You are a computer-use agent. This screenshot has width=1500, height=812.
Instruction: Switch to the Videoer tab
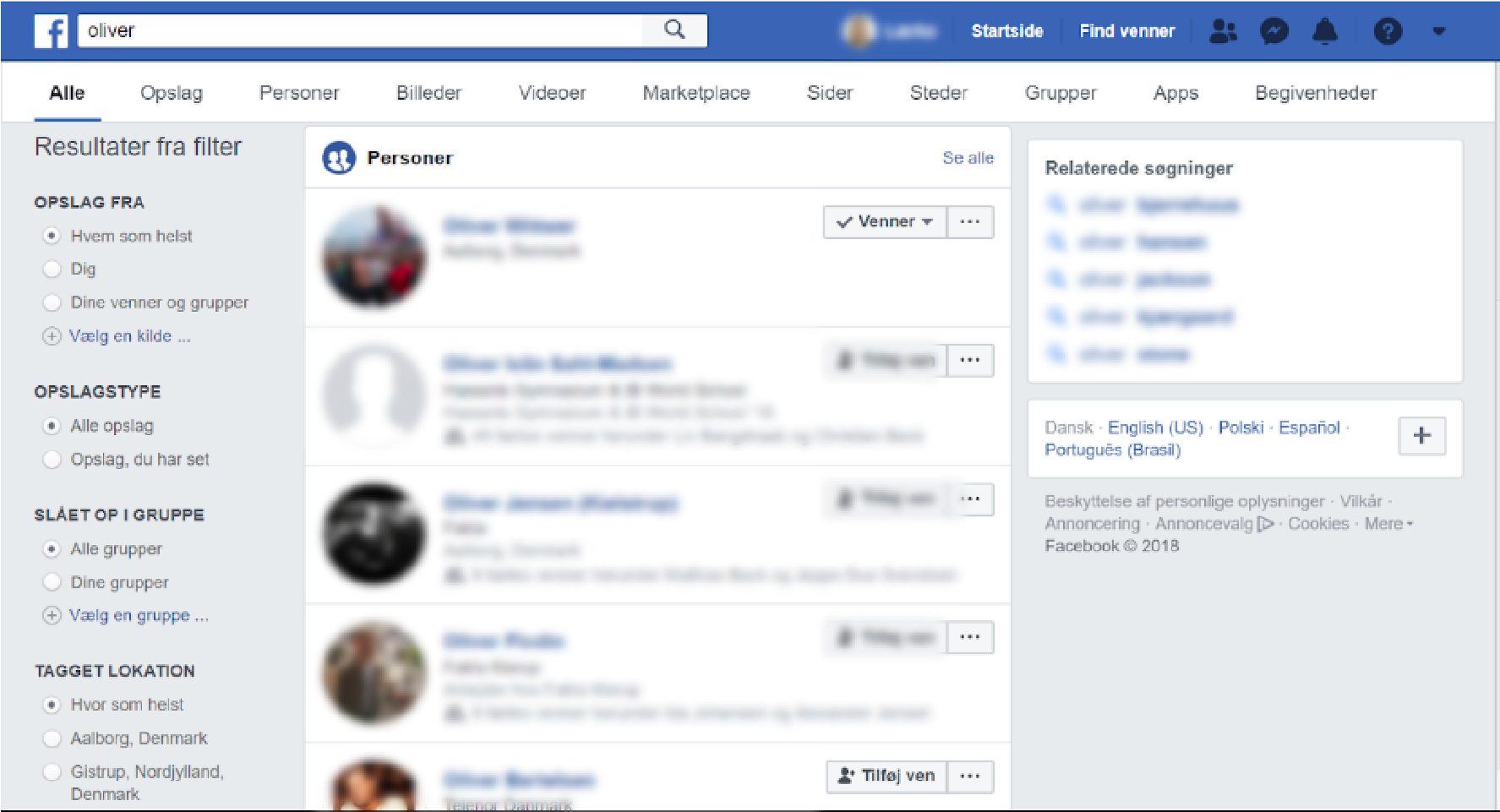552,93
